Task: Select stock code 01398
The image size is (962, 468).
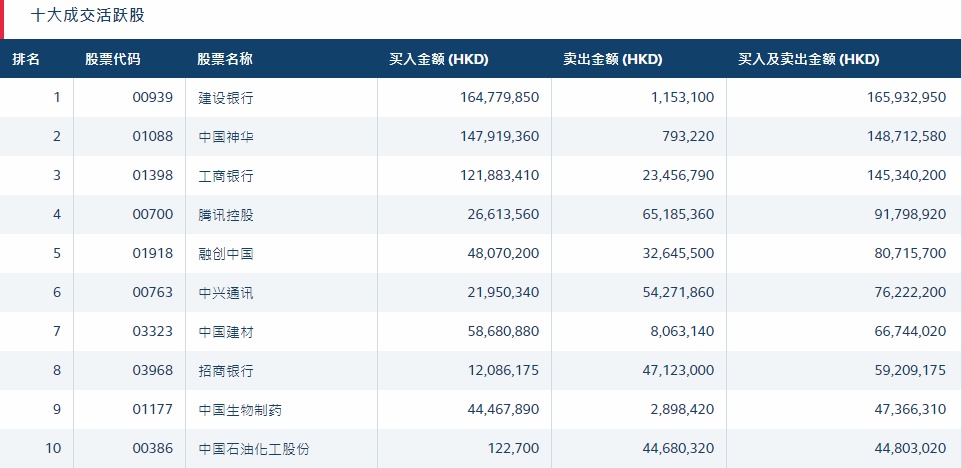Action: [x=153, y=175]
